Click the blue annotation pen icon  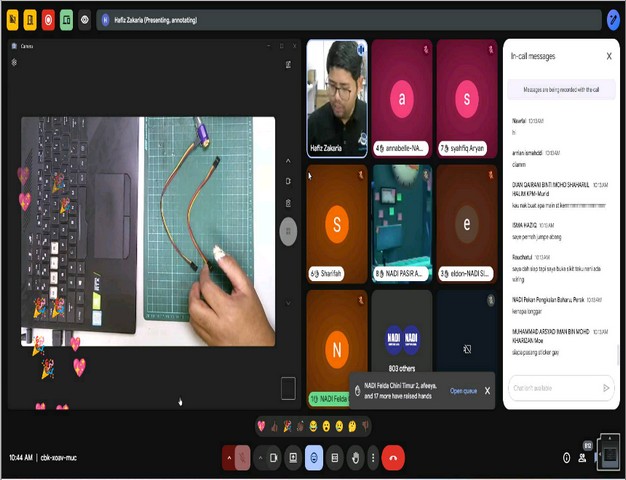coord(613,19)
